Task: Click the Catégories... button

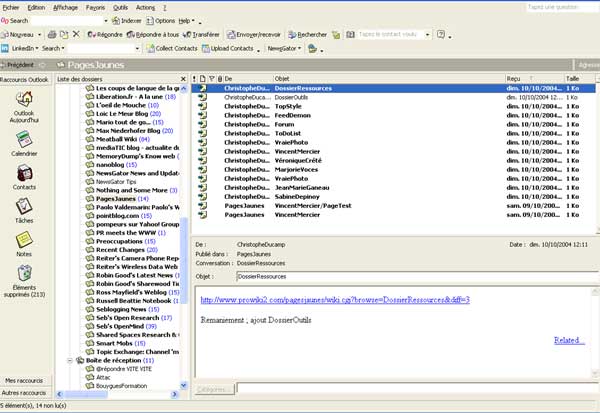Action: click(x=212, y=388)
